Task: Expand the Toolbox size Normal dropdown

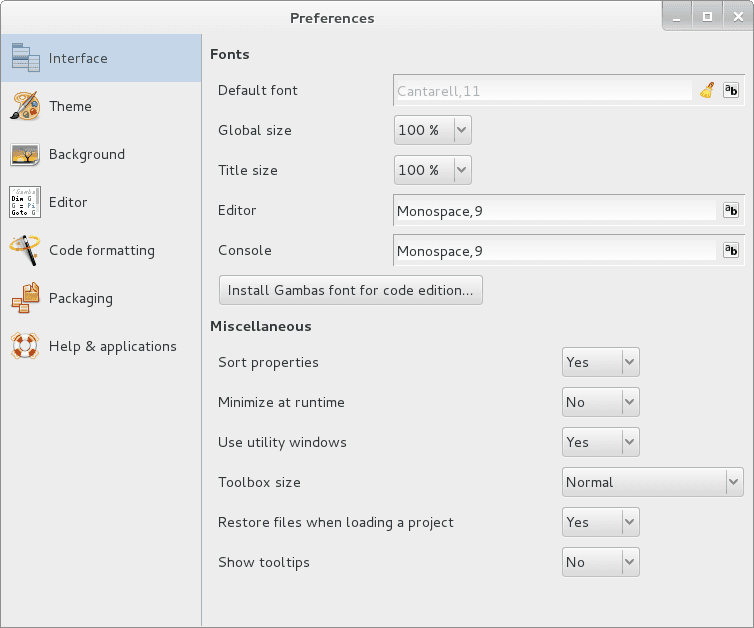Action: 653,482
